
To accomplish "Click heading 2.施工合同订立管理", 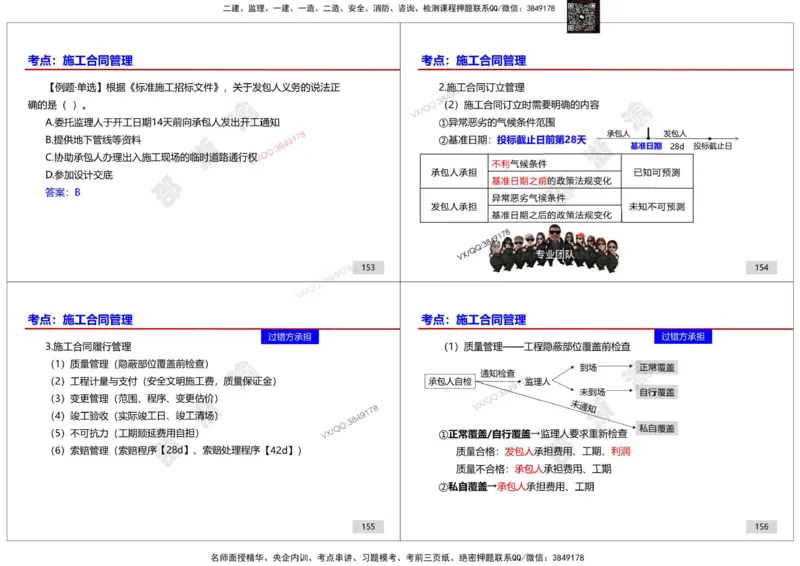I will tap(482, 88).
